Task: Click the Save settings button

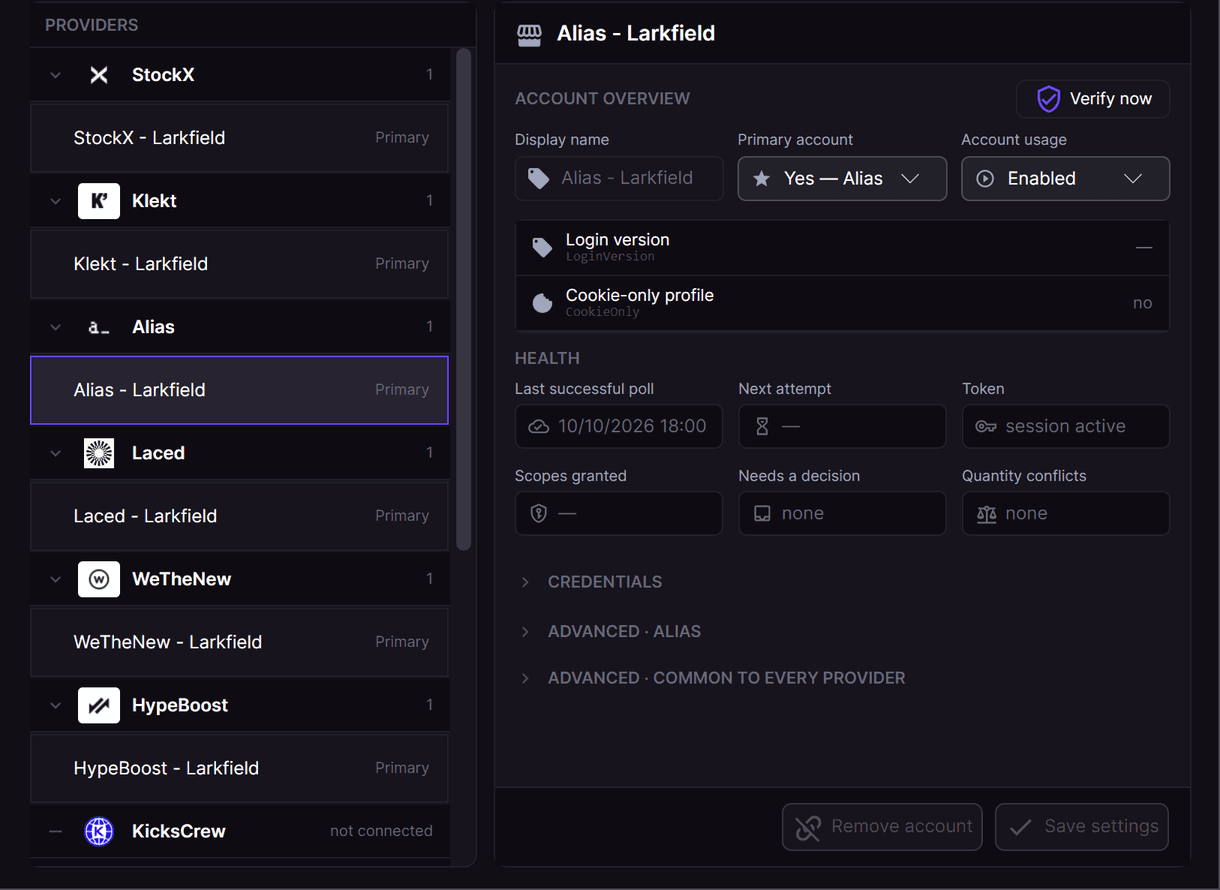Action: (x=1082, y=827)
